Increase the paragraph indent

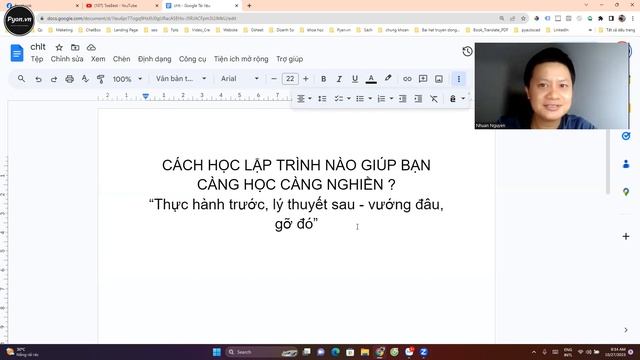click(x=418, y=99)
